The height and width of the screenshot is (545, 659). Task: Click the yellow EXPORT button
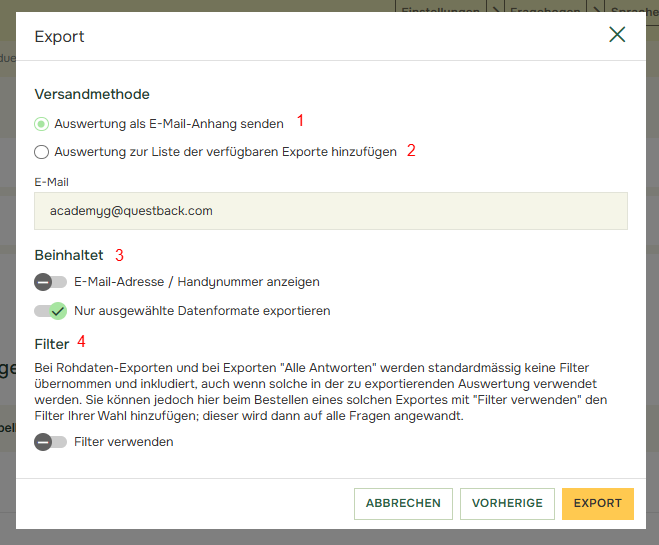(597, 504)
